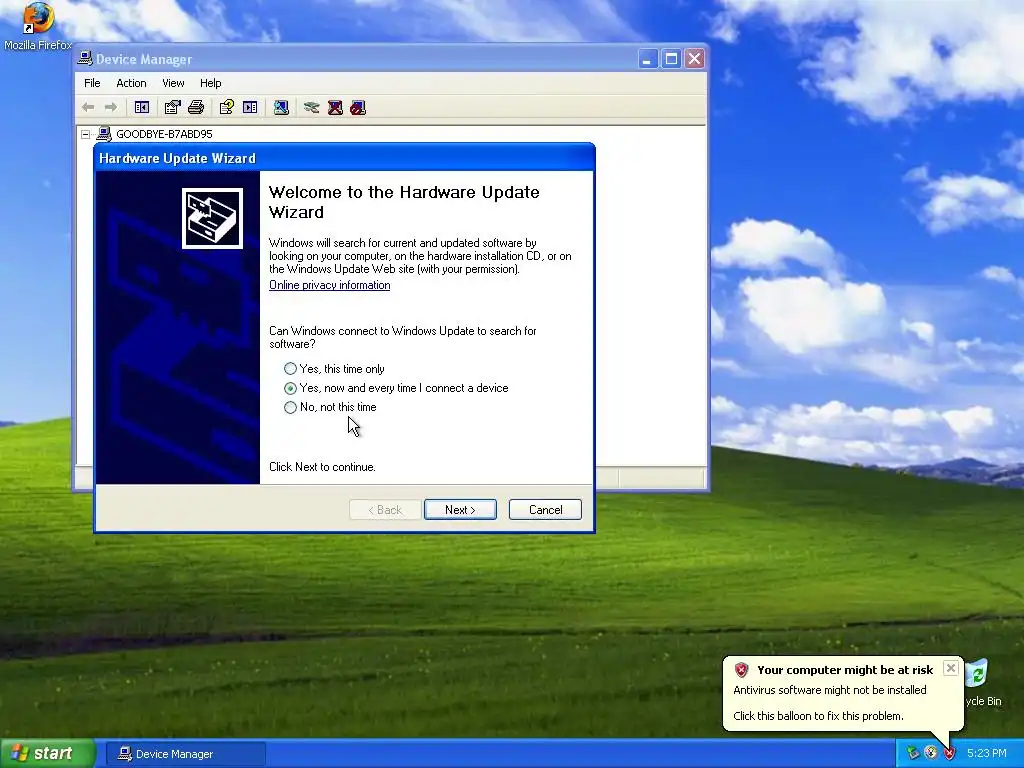This screenshot has height=768, width=1024.
Task: Click the Windows Update globe tray icon
Action: click(931, 753)
